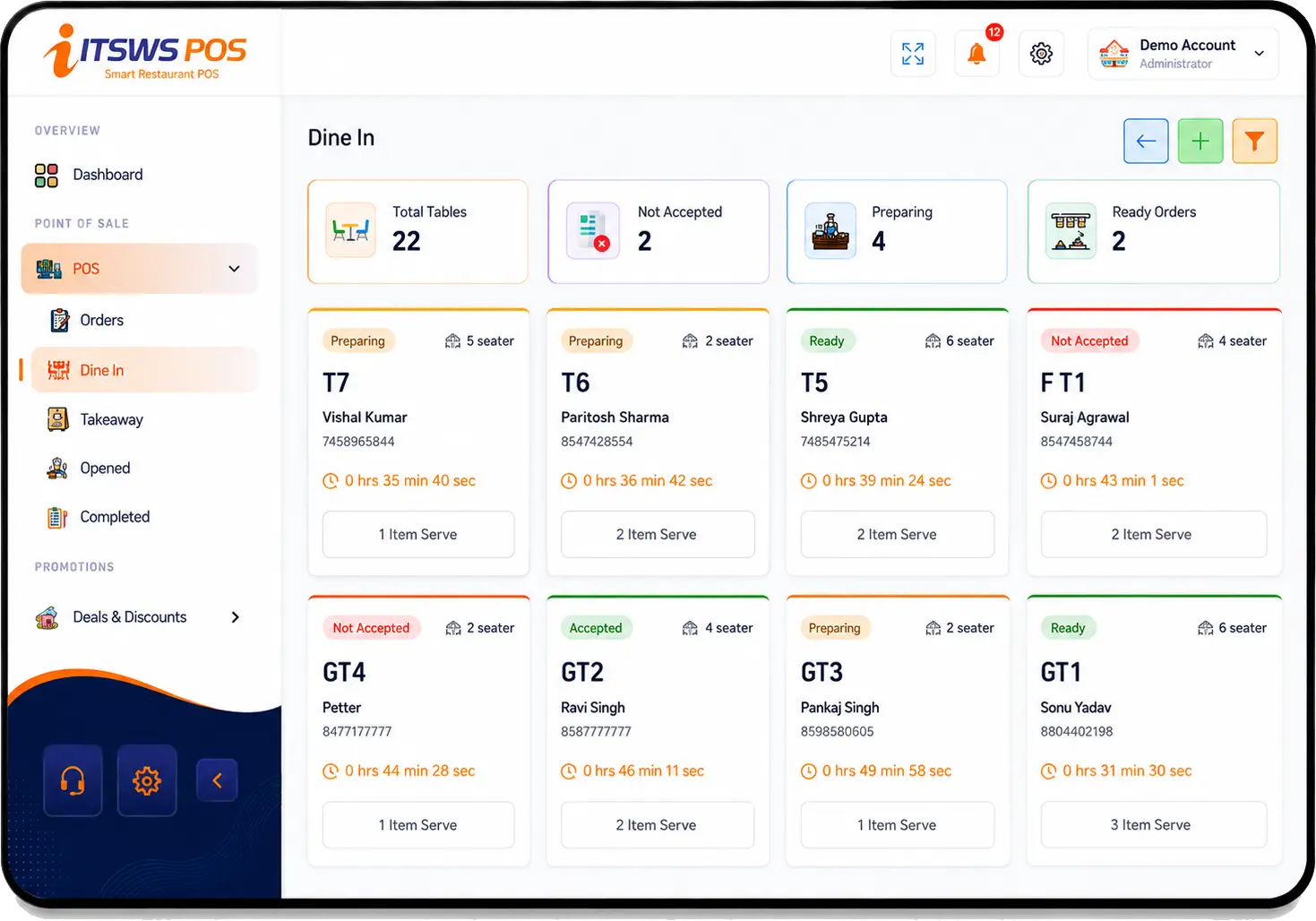The width and height of the screenshot is (1316, 921).
Task: Click clock icon on GT1 timer
Action: point(1048,771)
